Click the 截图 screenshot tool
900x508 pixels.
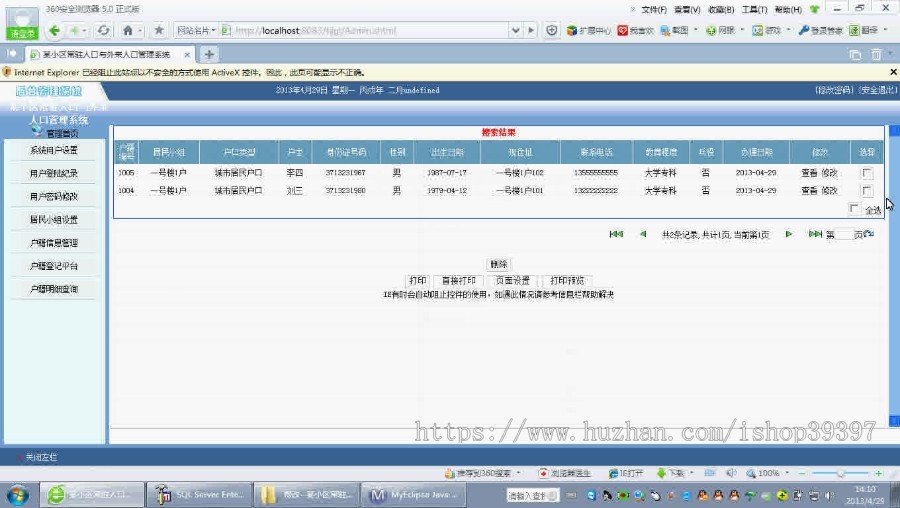[x=674, y=30]
